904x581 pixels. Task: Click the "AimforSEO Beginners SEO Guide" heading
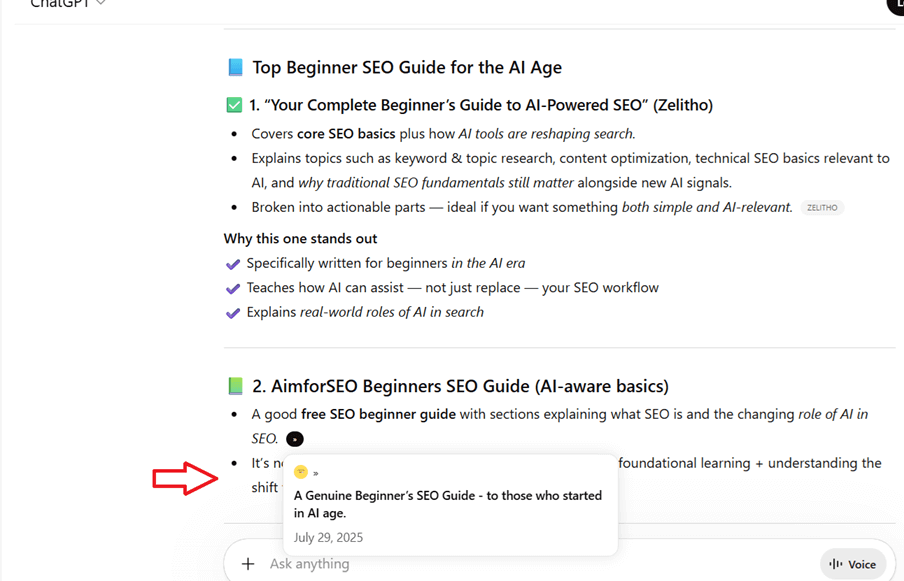tap(460, 386)
